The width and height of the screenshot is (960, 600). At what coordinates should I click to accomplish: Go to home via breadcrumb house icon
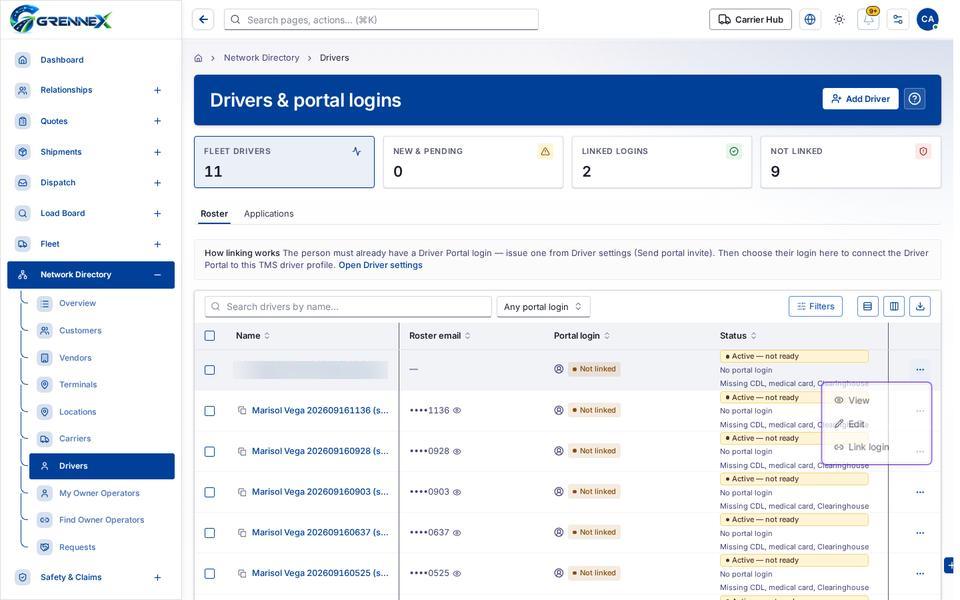coord(198,58)
